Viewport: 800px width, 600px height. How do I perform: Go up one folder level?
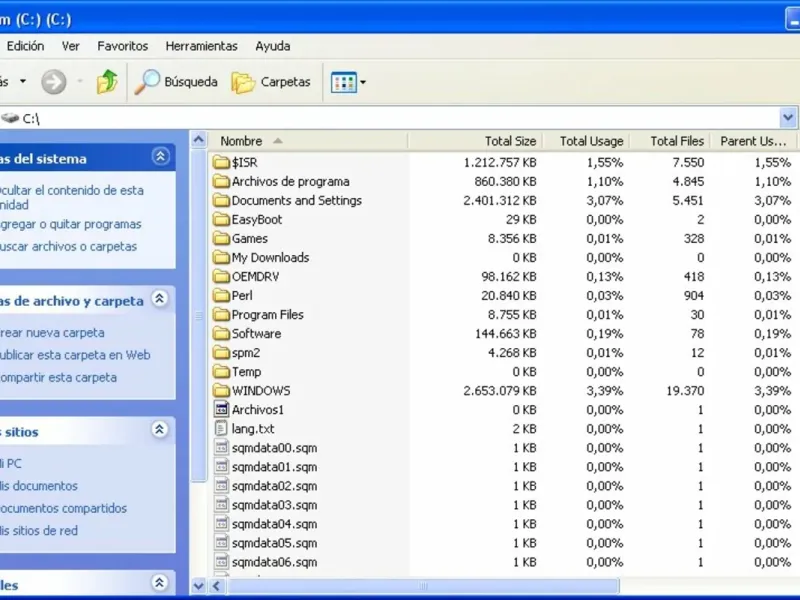[107, 82]
